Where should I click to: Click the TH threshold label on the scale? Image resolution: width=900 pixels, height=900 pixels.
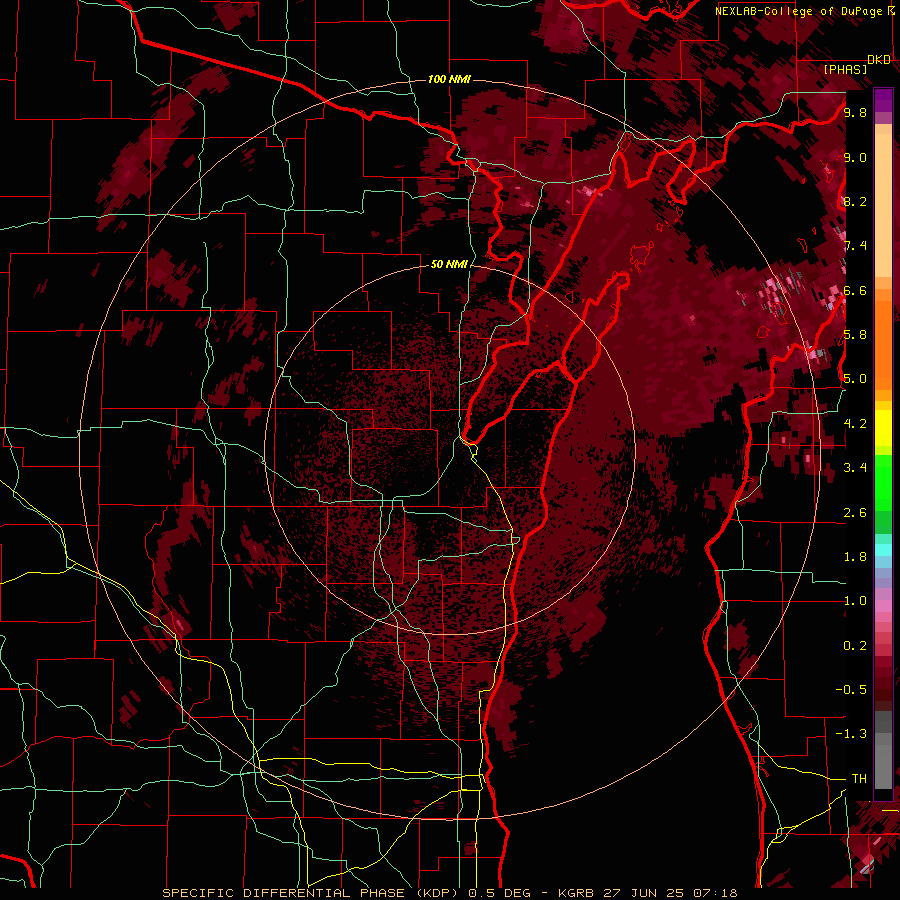pyautogui.click(x=859, y=779)
